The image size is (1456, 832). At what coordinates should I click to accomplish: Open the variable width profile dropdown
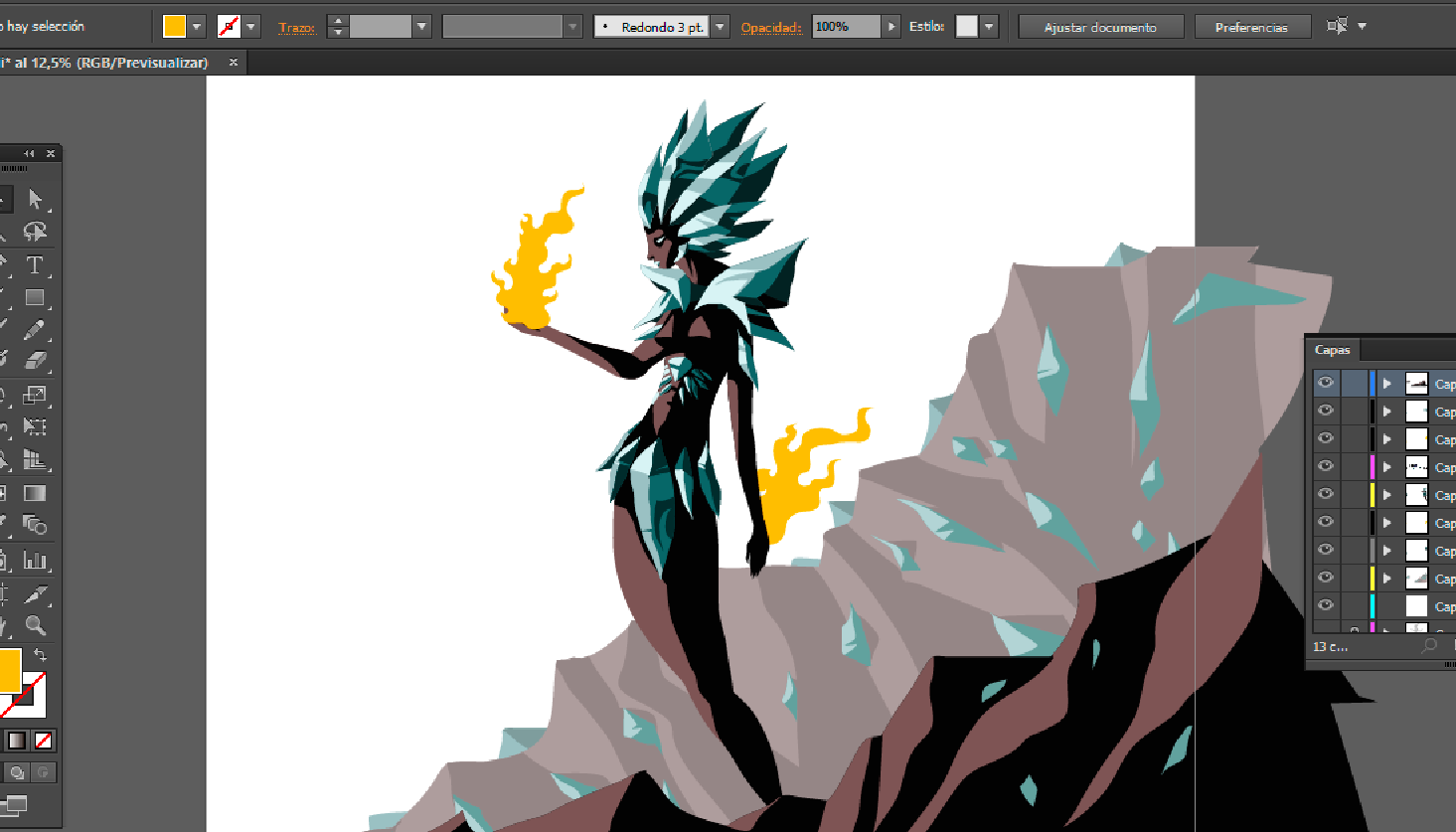click(x=572, y=27)
